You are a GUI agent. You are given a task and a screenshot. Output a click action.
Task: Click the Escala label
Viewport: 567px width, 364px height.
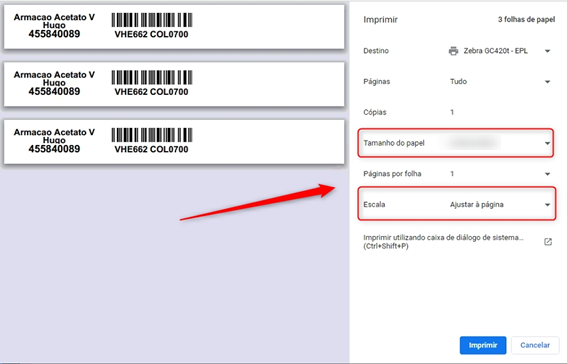pyautogui.click(x=374, y=205)
